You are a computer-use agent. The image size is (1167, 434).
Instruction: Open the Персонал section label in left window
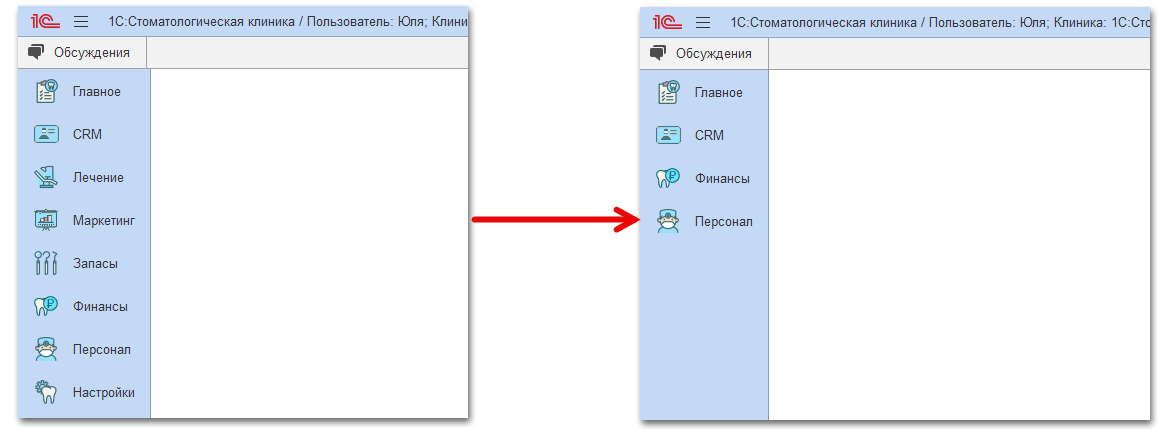point(102,349)
